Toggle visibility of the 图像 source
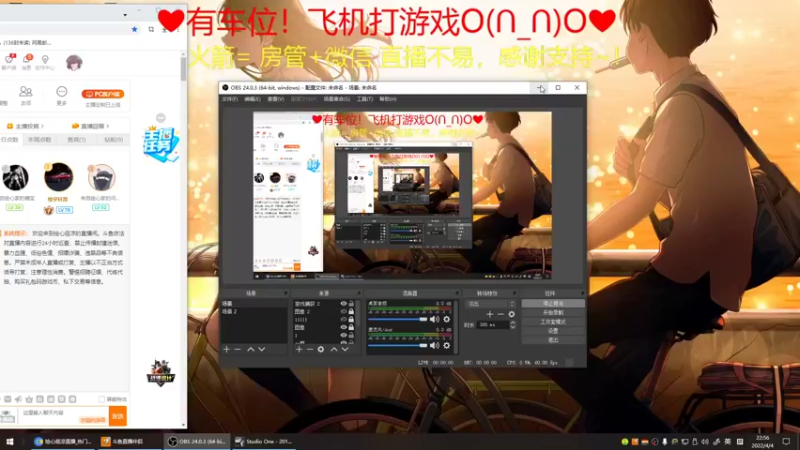Screen dimensions: 800x450 [x=343, y=327]
